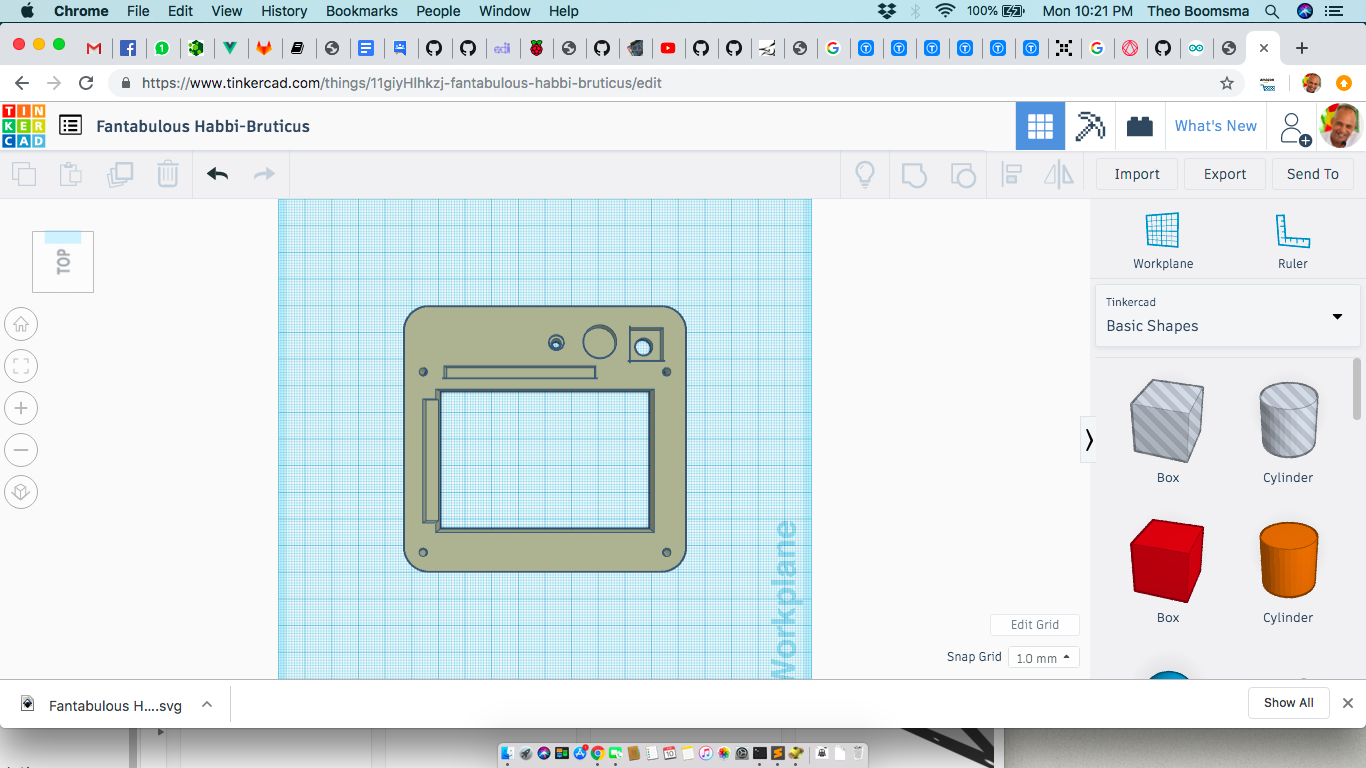The width and height of the screenshot is (1366, 768).
Task: Go back in the browser
Action: pyautogui.click(x=22, y=83)
